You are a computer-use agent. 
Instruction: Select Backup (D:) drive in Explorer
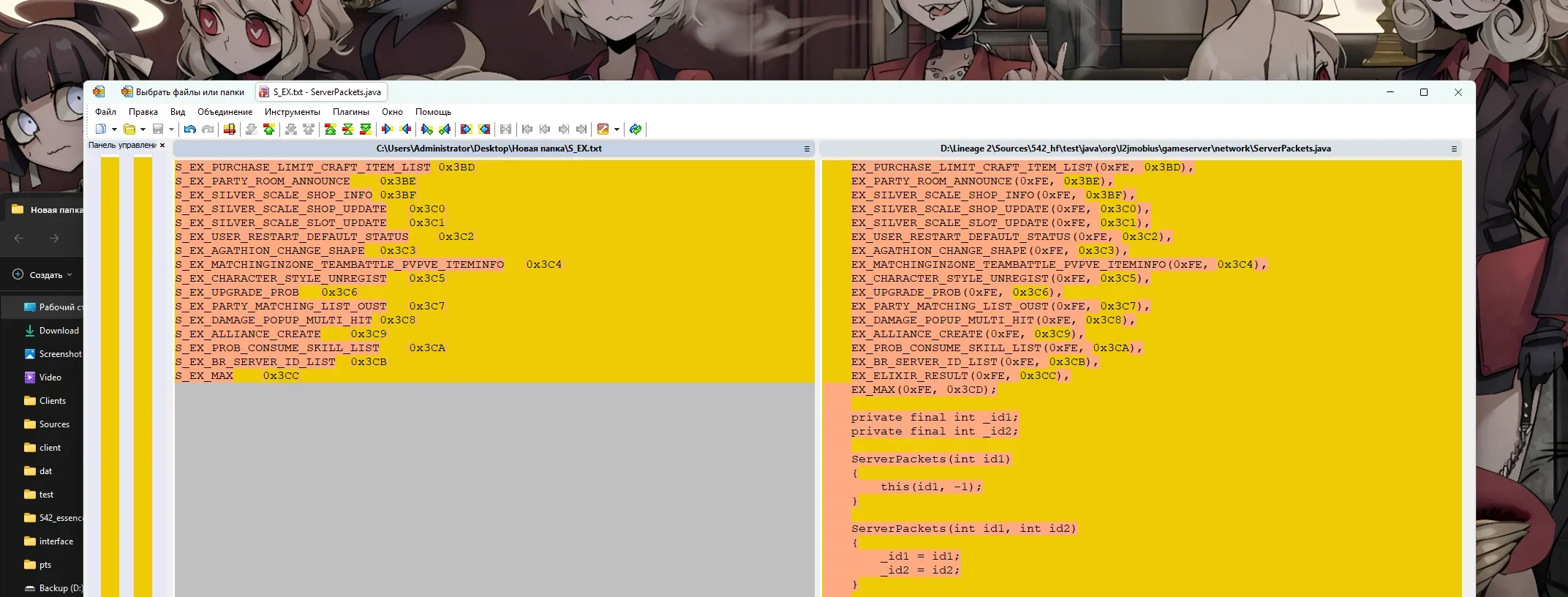(x=53, y=588)
